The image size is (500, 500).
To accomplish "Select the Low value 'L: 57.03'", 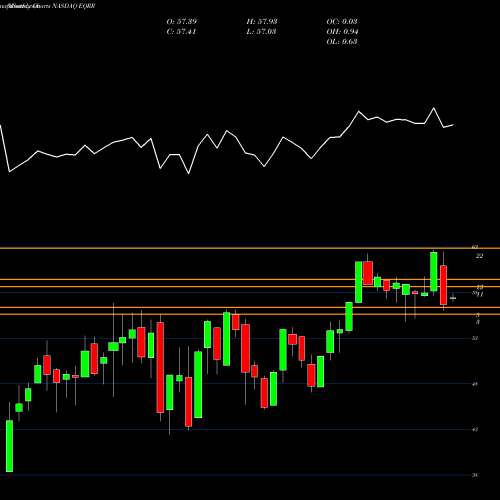I will [x=261, y=32].
